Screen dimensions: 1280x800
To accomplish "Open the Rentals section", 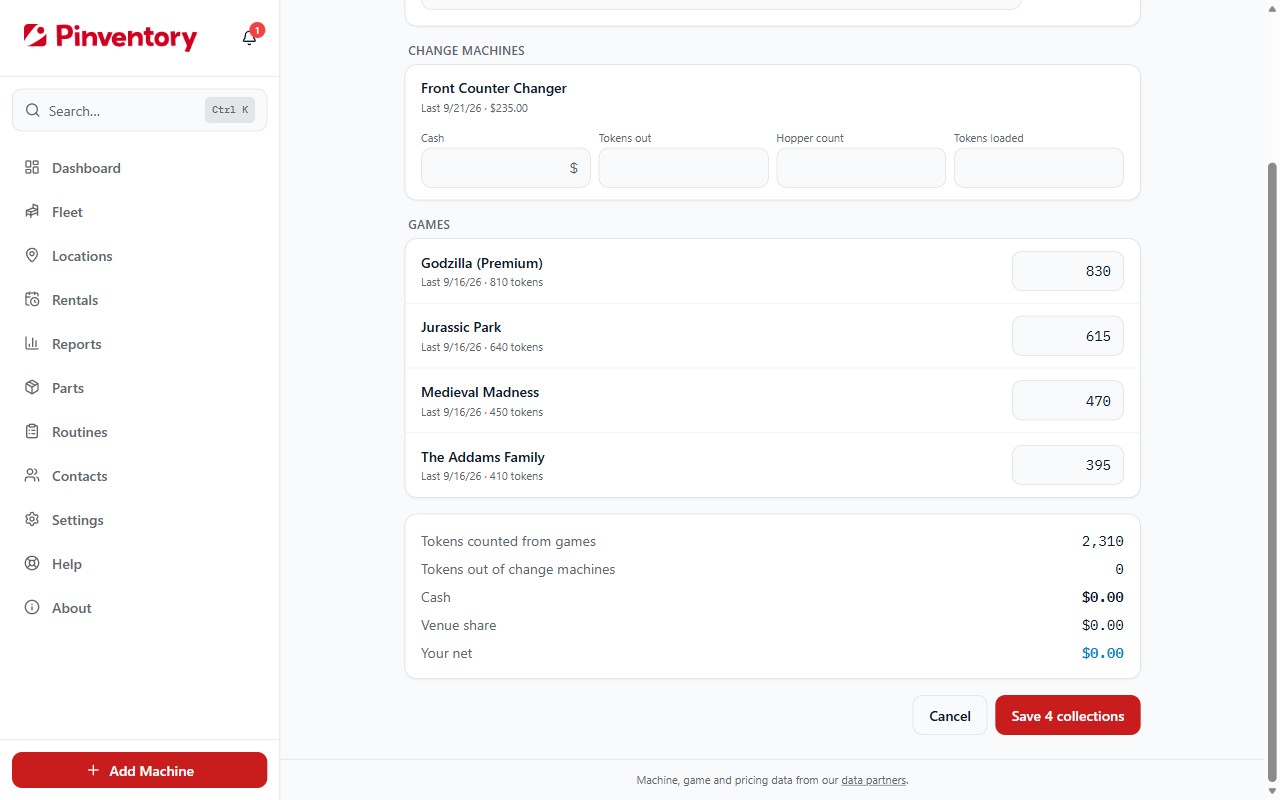I will click(x=140, y=300).
